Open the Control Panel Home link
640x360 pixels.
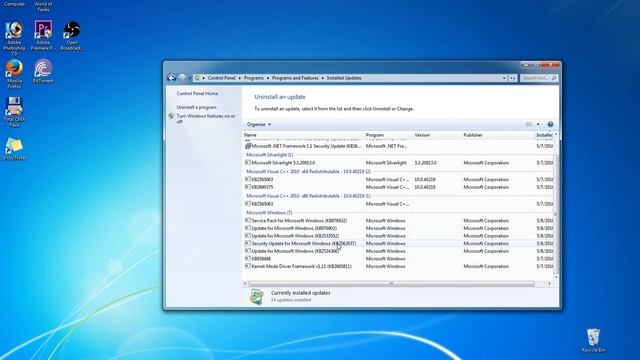coord(197,93)
